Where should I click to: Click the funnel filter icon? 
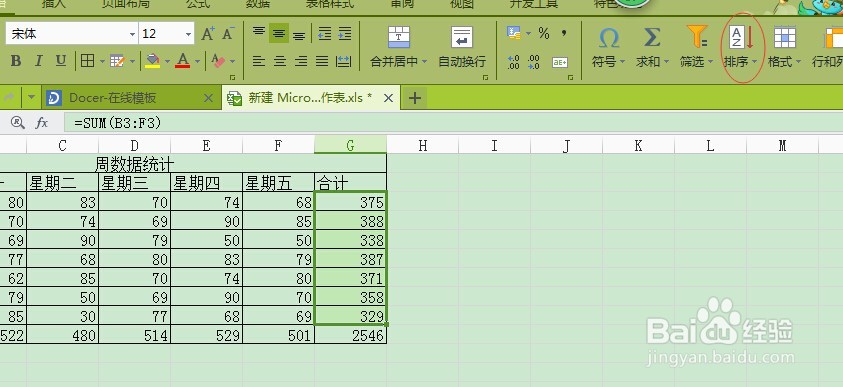pyautogui.click(x=697, y=37)
